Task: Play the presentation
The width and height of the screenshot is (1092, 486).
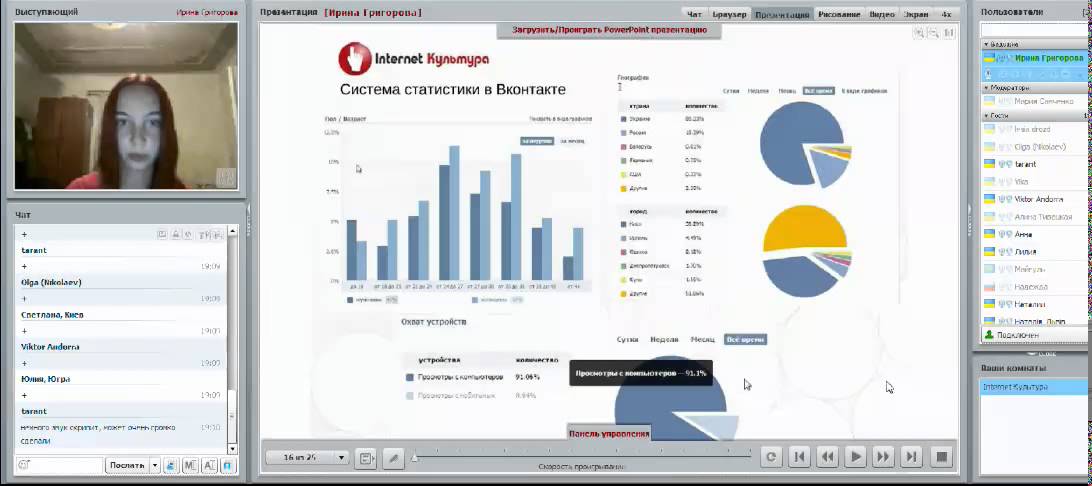Action: click(855, 457)
